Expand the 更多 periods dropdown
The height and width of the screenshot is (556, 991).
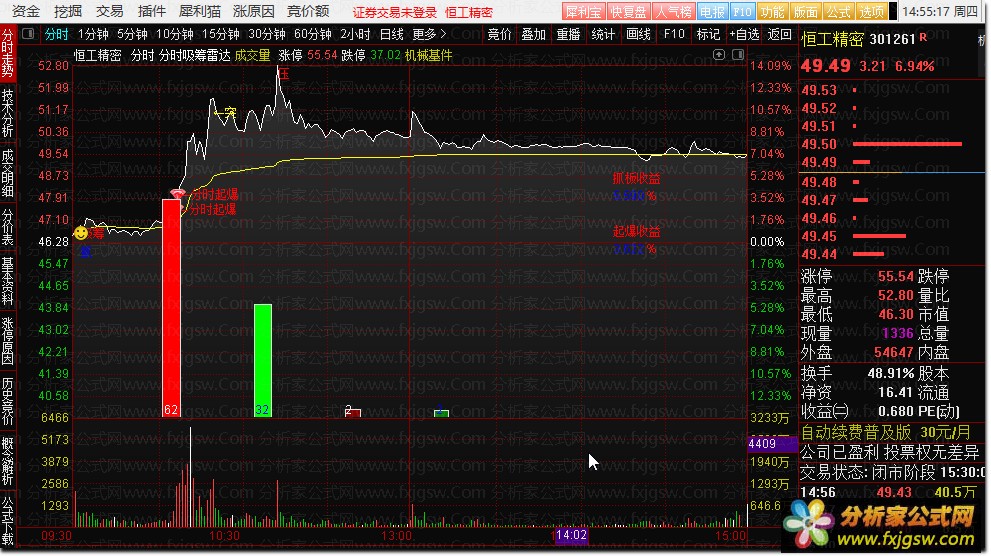(429, 34)
